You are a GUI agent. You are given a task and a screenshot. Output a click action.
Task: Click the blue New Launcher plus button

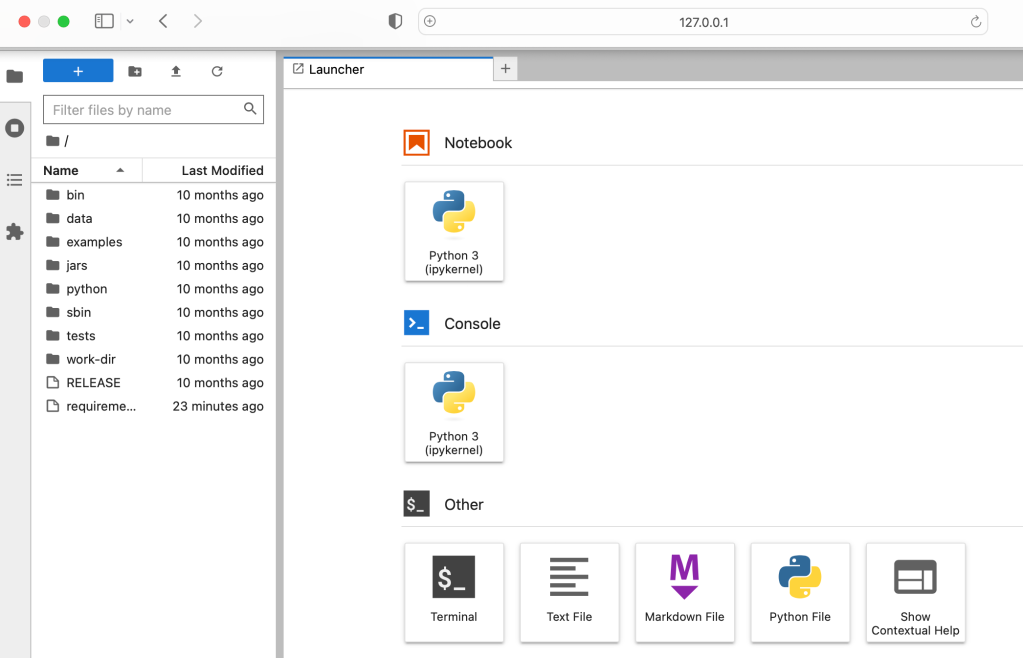(78, 70)
